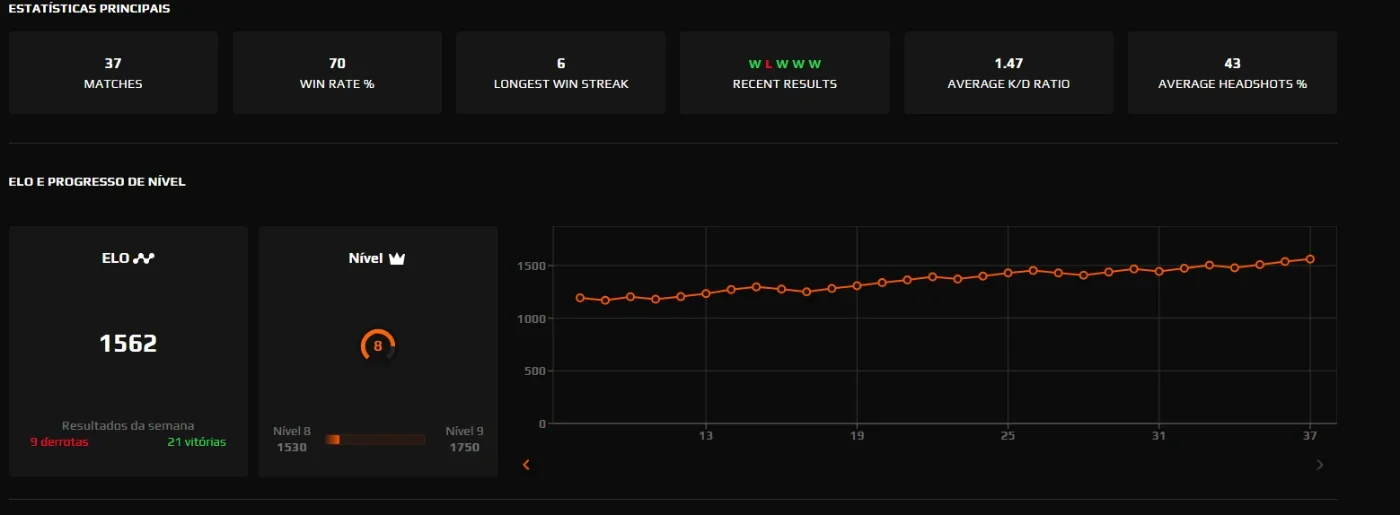The width and height of the screenshot is (1400, 515).
Task: Click the ELO value 1562
Action: click(x=128, y=344)
